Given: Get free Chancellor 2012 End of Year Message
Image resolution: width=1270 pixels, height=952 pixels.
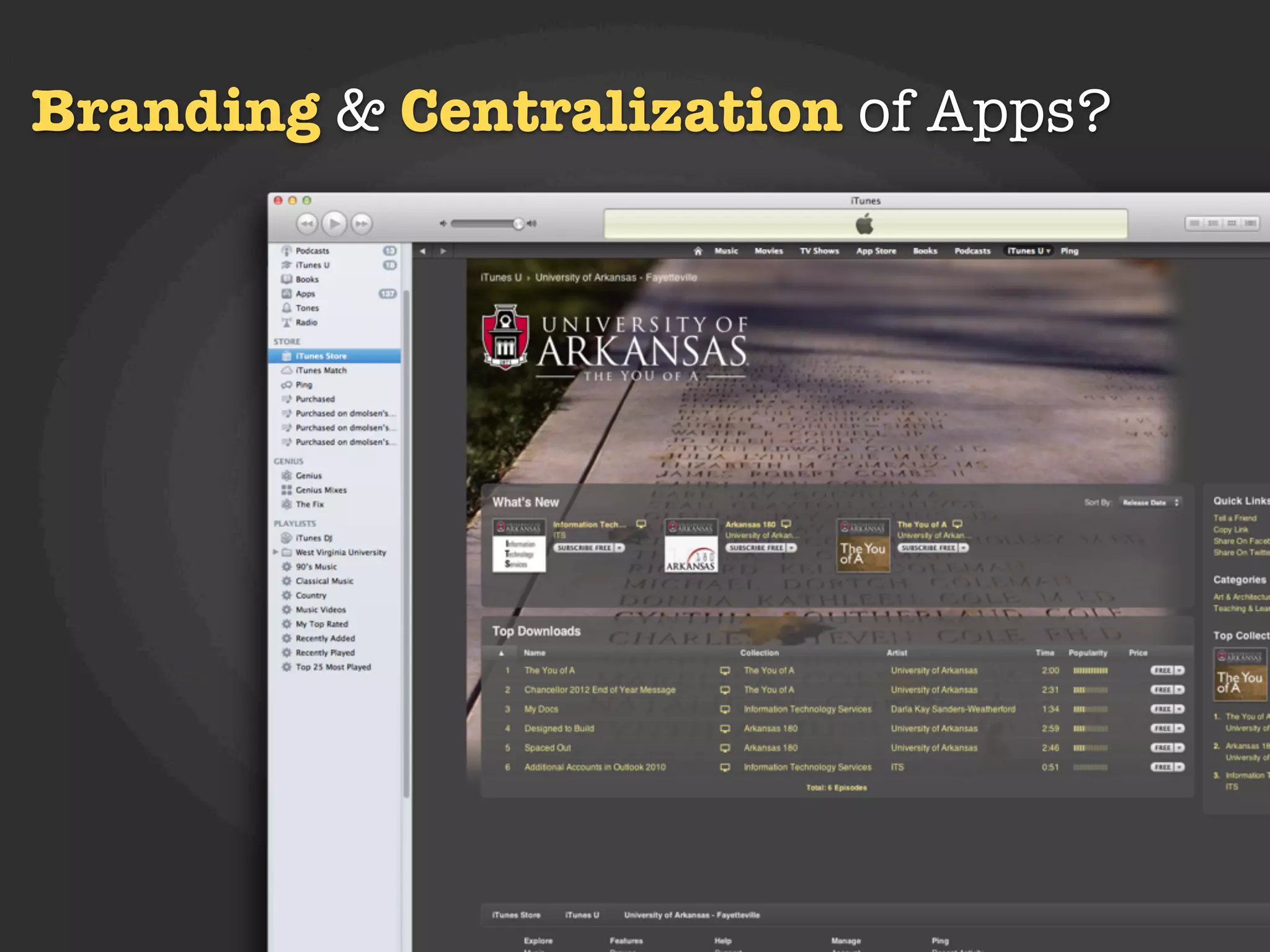Looking at the screenshot, I should [x=1167, y=690].
